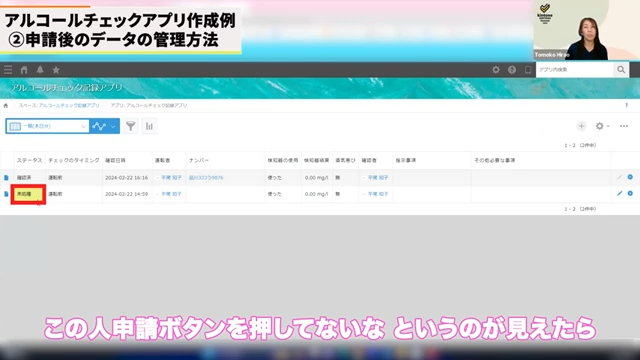This screenshot has height=360, width=640.
Task: Click the 検知器の使用 column header
Action: tap(283, 160)
